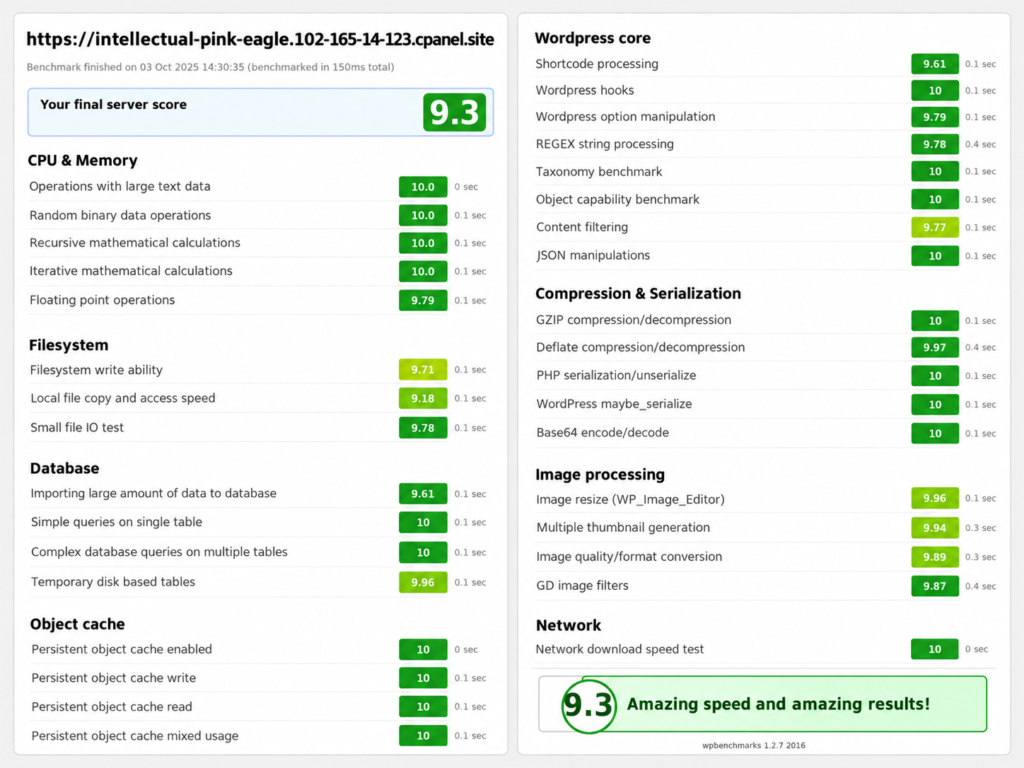This screenshot has width=1024, height=768.
Task: Click the 9.77 Content filtering score
Action: [x=935, y=227]
